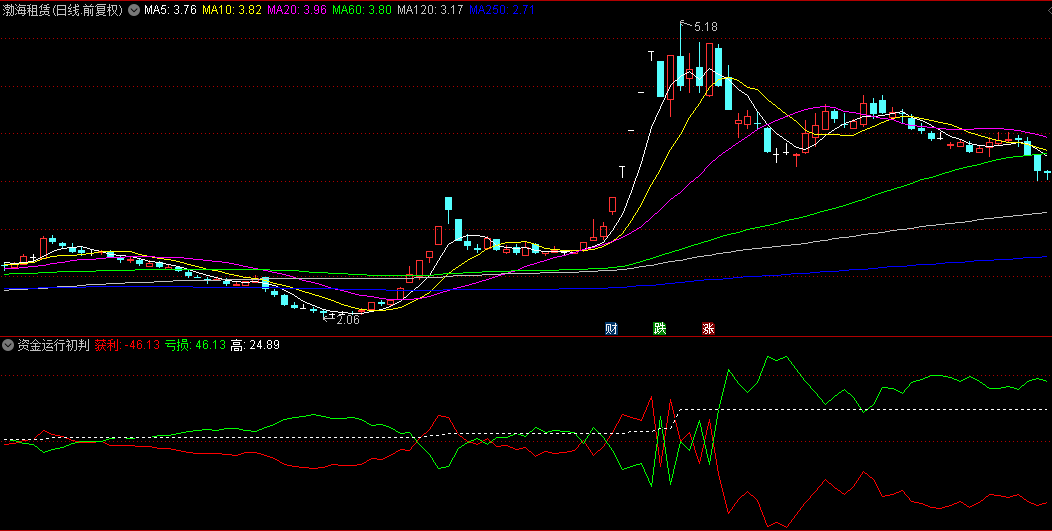Click the 2.06 low price marker
1052x531 pixels.
tap(348, 320)
